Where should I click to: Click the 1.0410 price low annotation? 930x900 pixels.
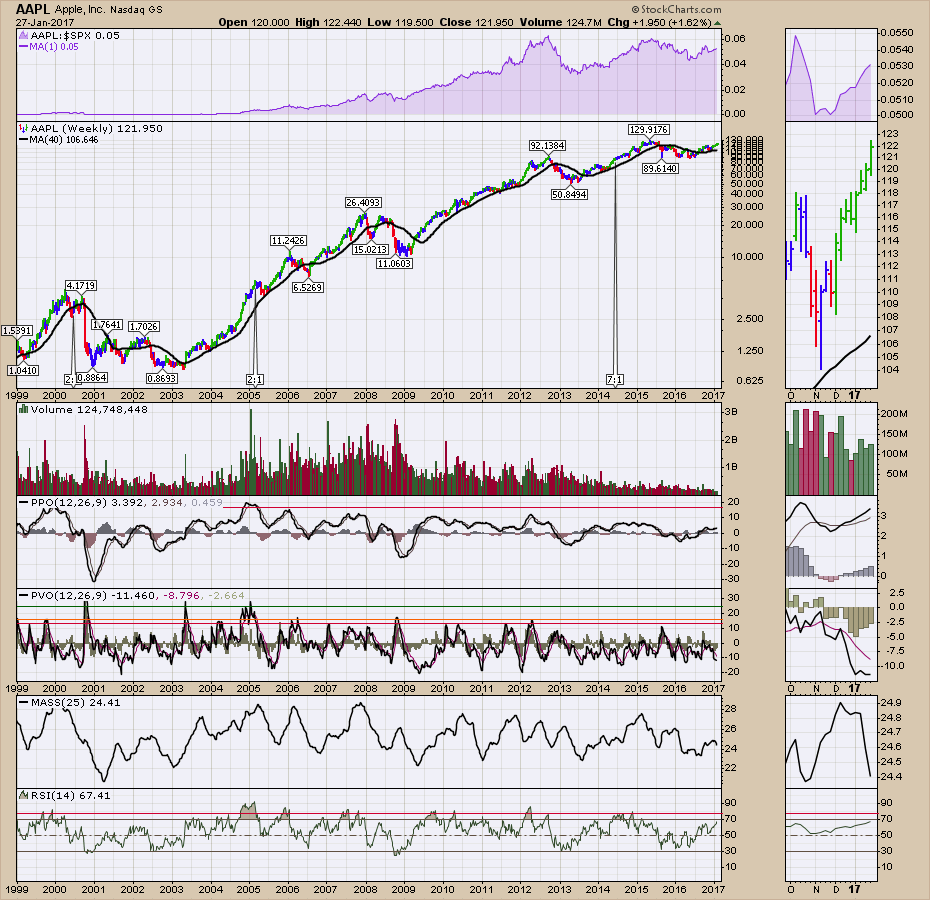coord(23,370)
